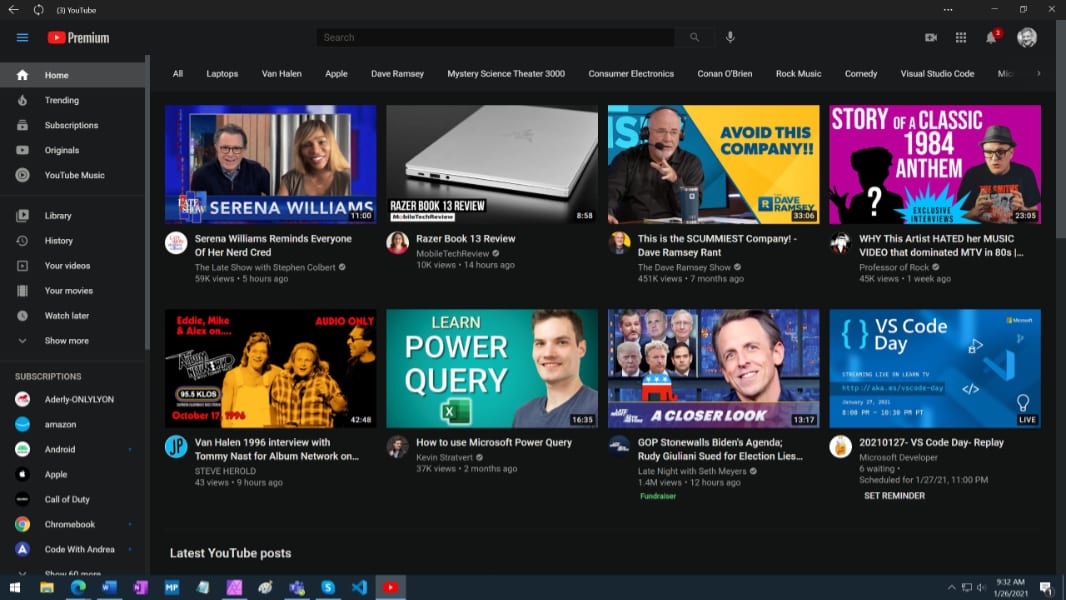Viewport: 1066px width, 600px height.
Task: Click the search magnifier button
Action: tap(694, 37)
